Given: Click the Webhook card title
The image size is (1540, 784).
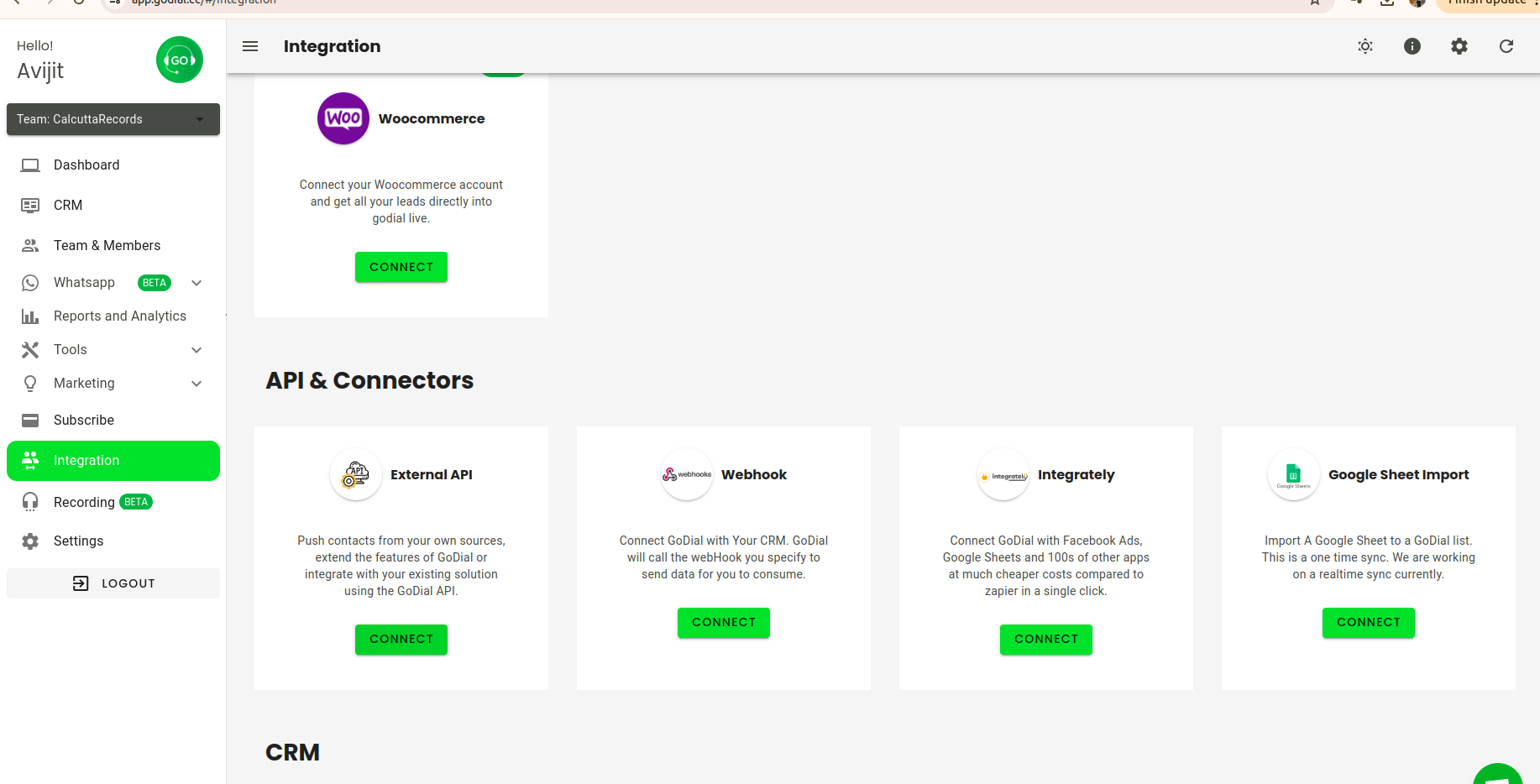Looking at the screenshot, I should click(x=754, y=474).
